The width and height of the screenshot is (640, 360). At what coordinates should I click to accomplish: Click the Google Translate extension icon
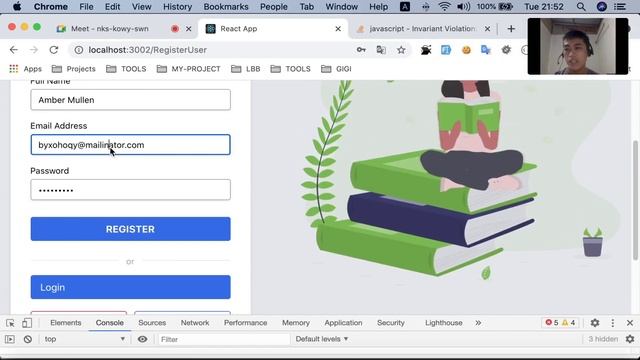486,50
